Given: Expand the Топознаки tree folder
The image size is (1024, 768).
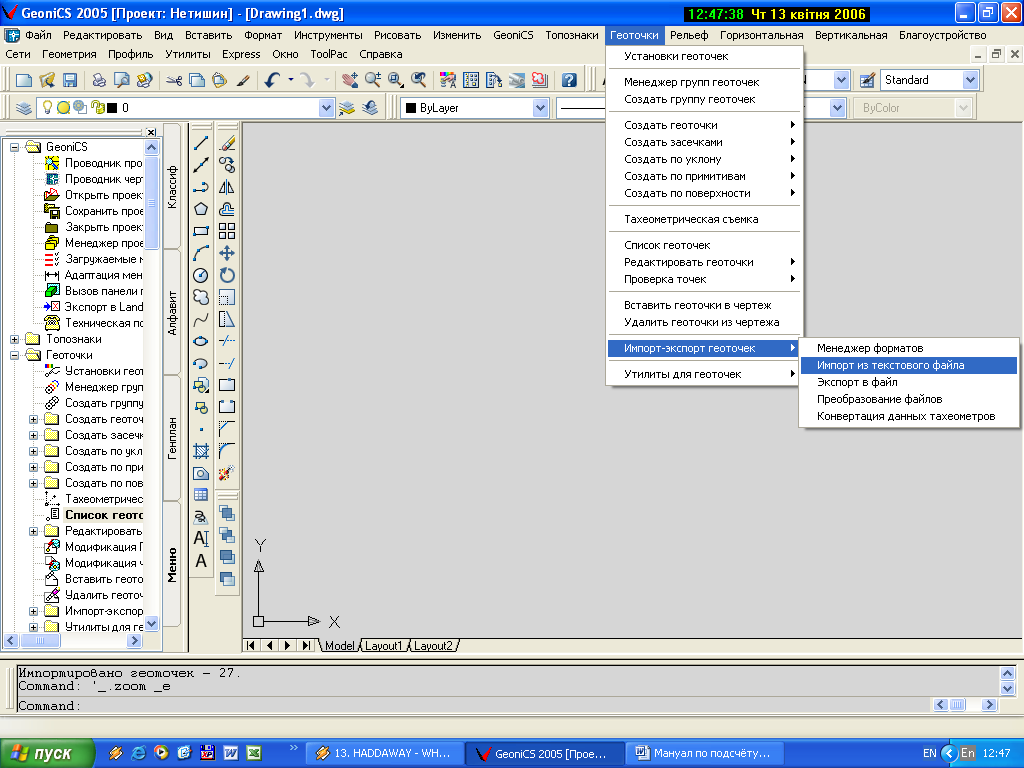Looking at the screenshot, I should (14, 339).
